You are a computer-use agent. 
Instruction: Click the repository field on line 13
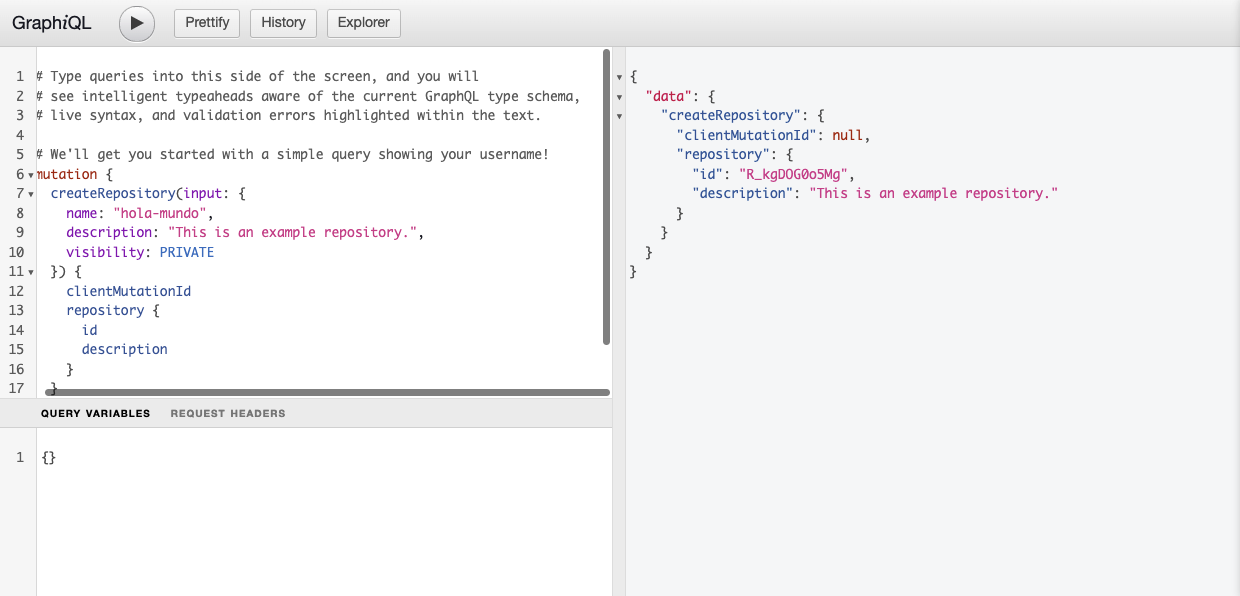click(x=105, y=310)
